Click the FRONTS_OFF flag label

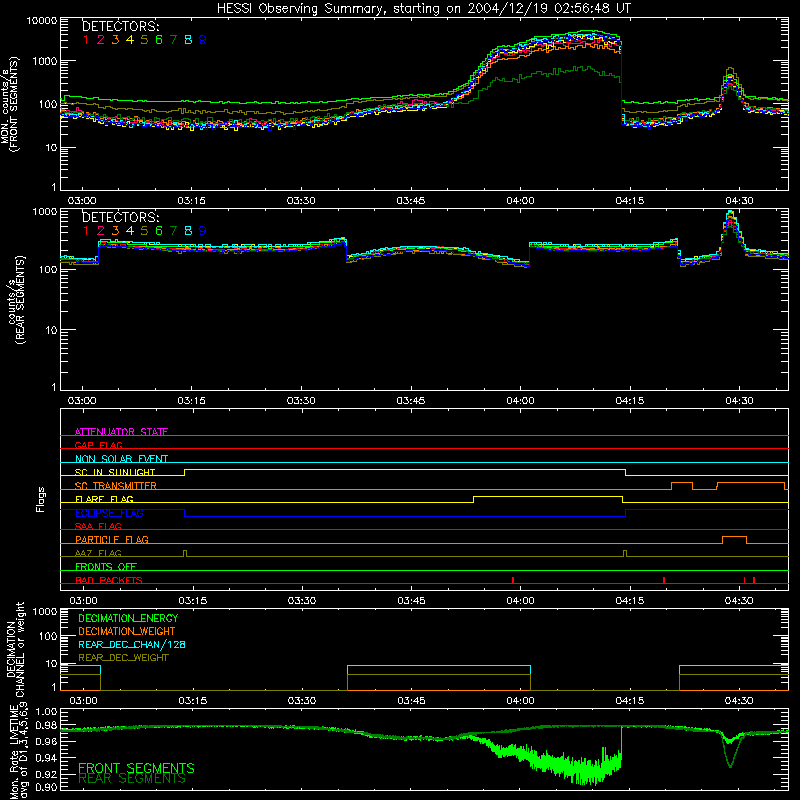click(106, 566)
